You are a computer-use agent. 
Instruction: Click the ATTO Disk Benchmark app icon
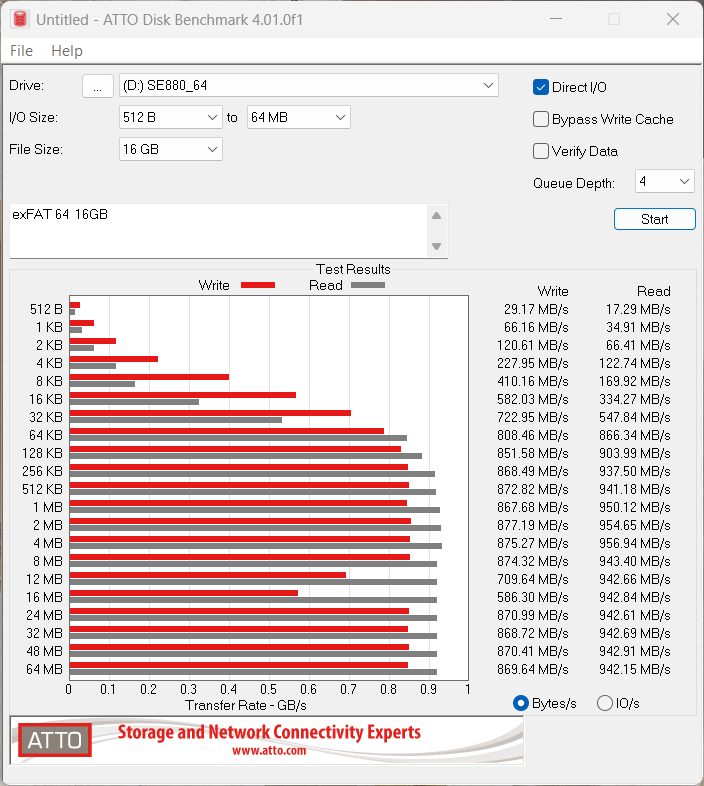20,19
